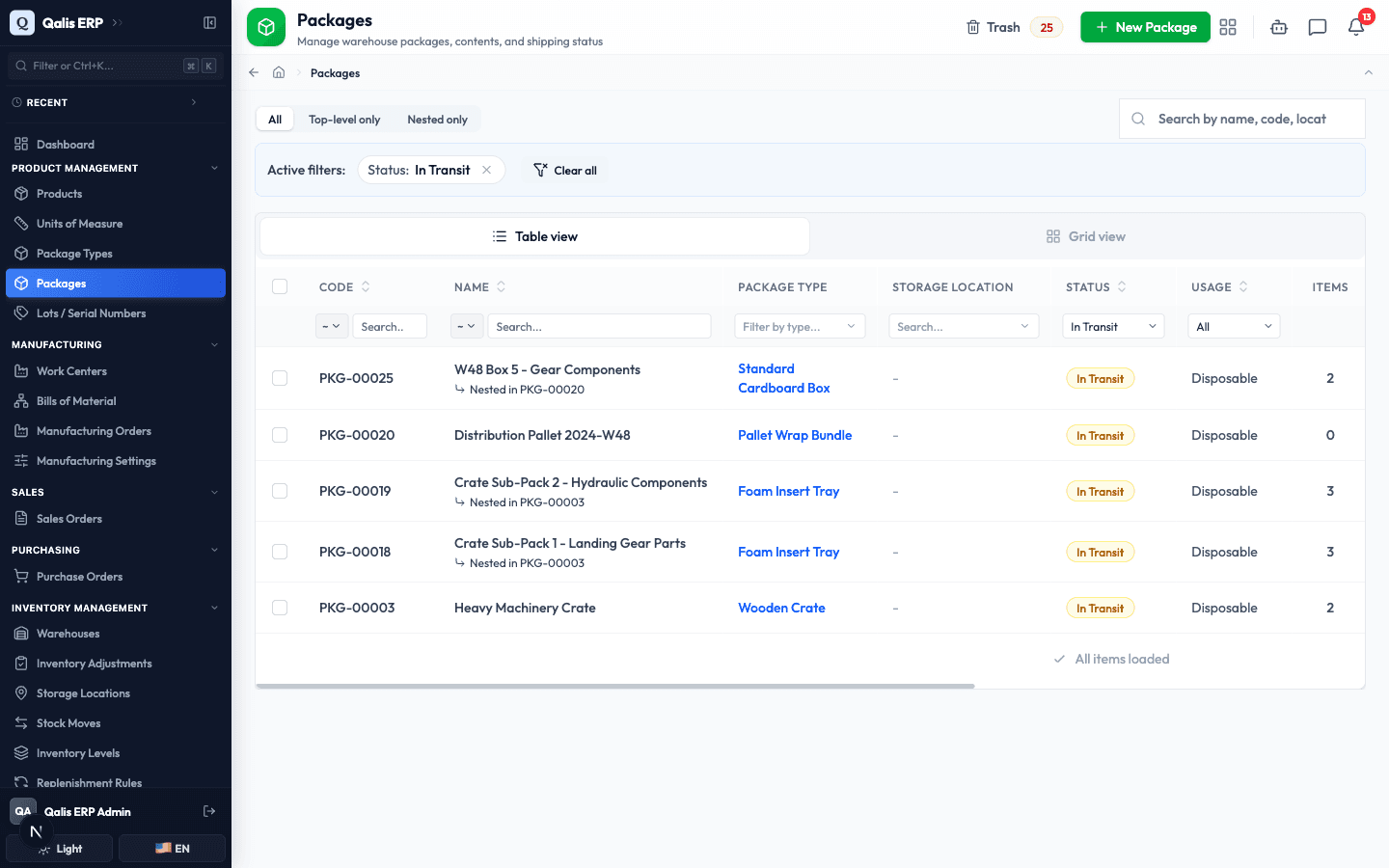
Task: Check the PKG-00003 row checkbox
Action: (280, 608)
